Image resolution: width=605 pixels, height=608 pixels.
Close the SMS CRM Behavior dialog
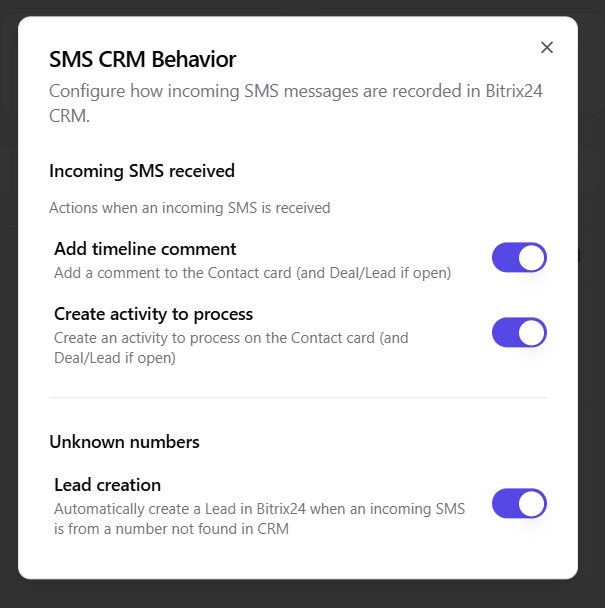pos(546,47)
